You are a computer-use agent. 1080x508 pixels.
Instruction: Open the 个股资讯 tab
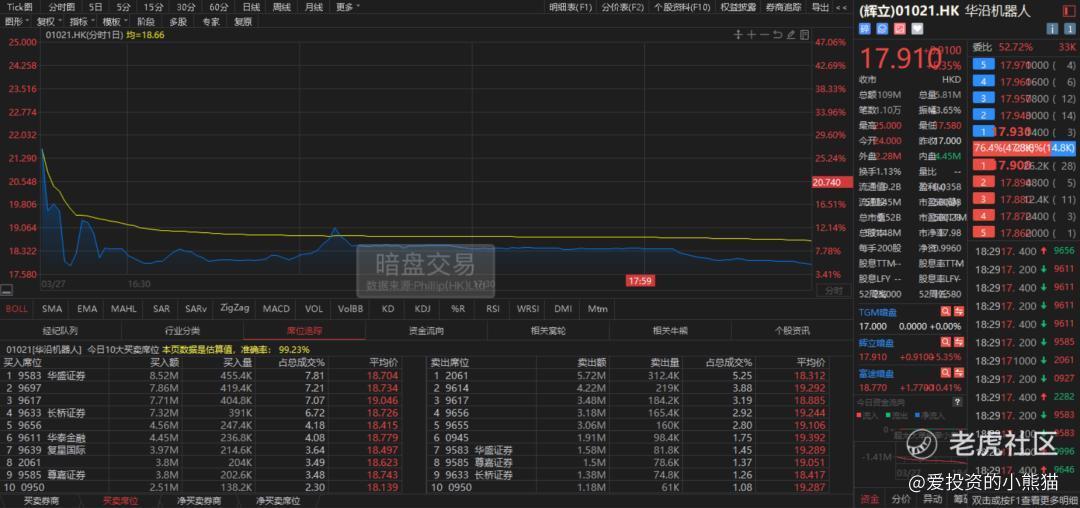pos(792,330)
